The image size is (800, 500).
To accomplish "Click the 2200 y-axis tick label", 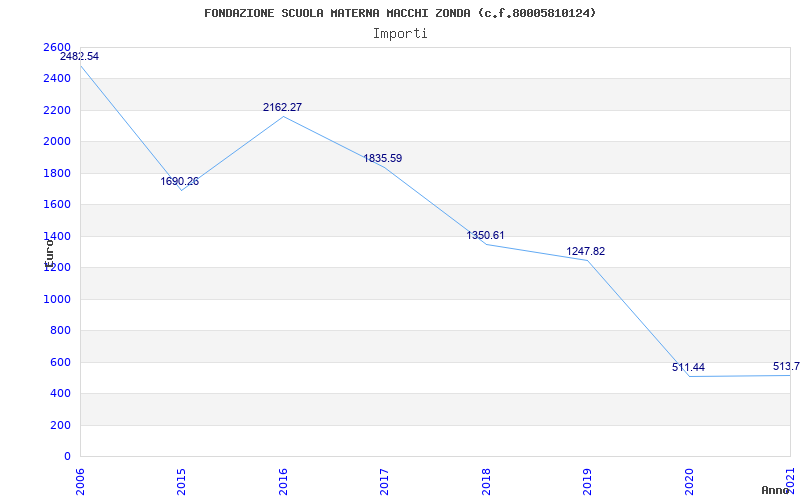I will pos(57,110).
